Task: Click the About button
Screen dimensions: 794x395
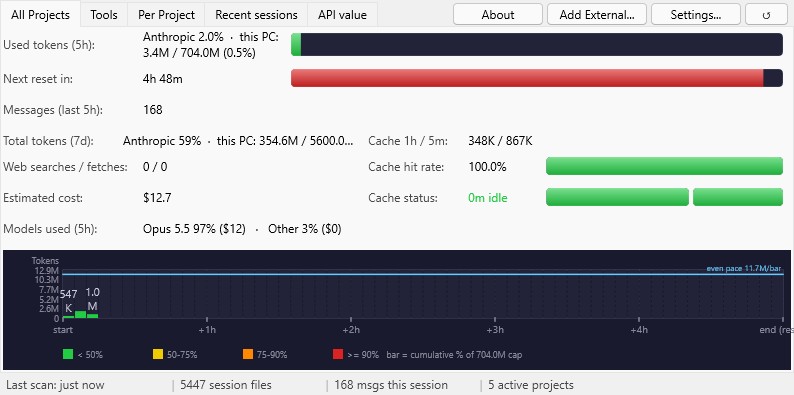Action: coord(498,14)
